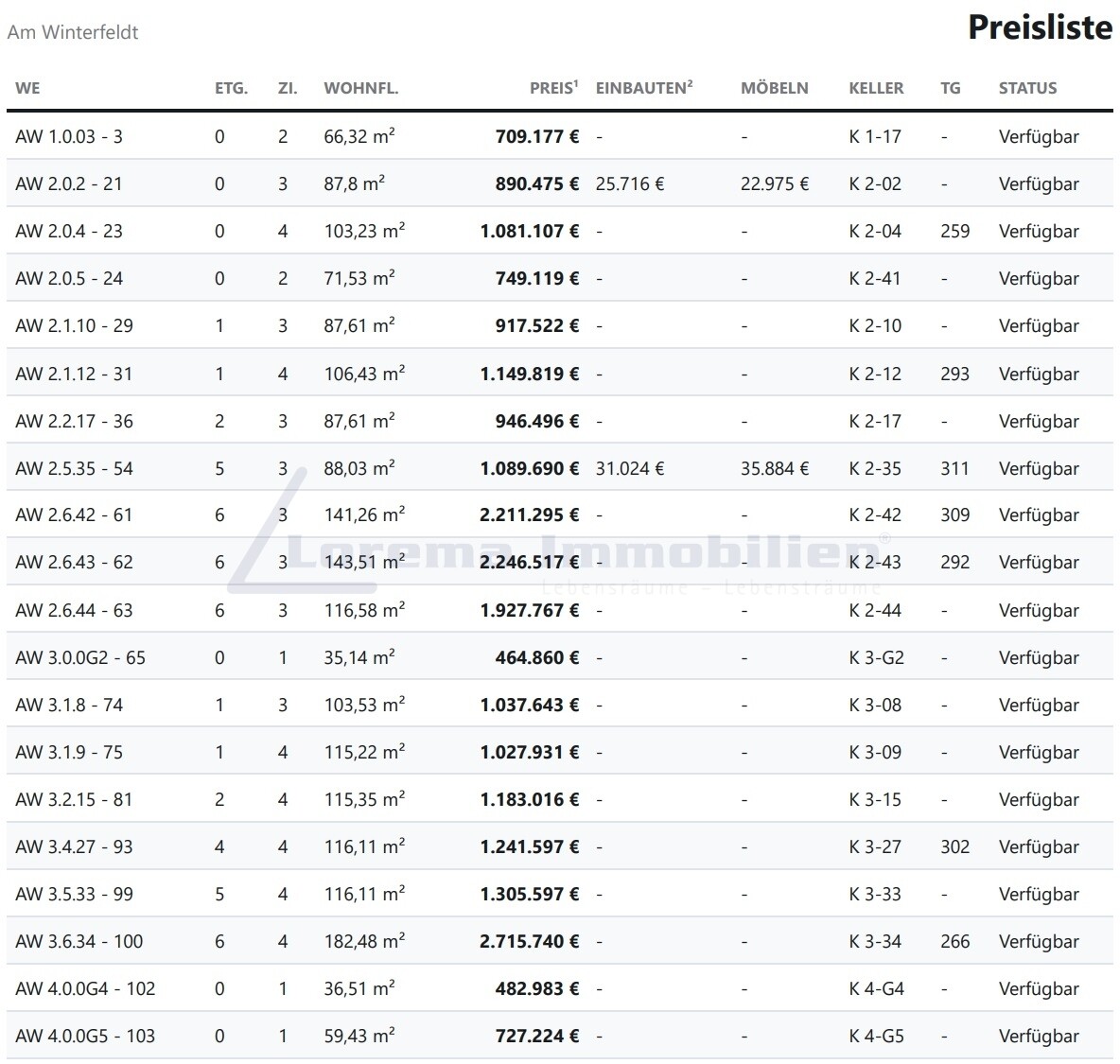Click price 1.927.767 €
The image size is (1120, 1064).
pyautogui.click(x=530, y=611)
